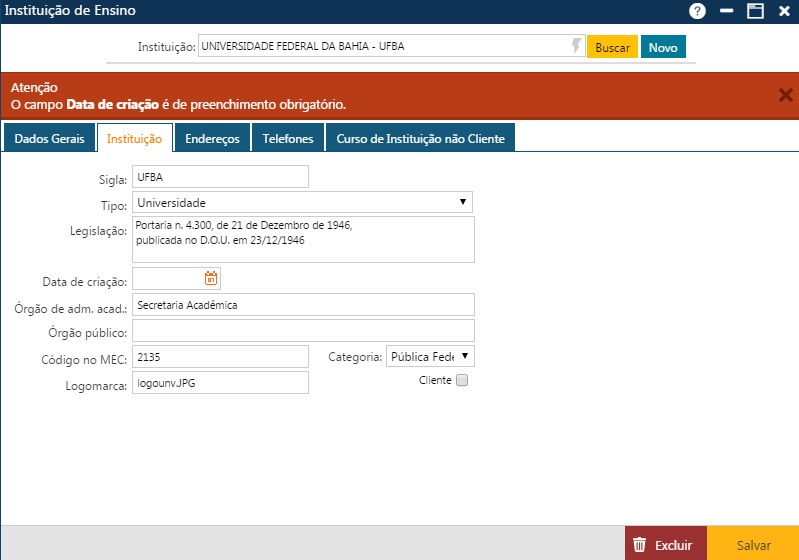Maximize the Instituição de Ensino window
Image resolution: width=799 pixels, height=560 pixels.
point(755,11)
